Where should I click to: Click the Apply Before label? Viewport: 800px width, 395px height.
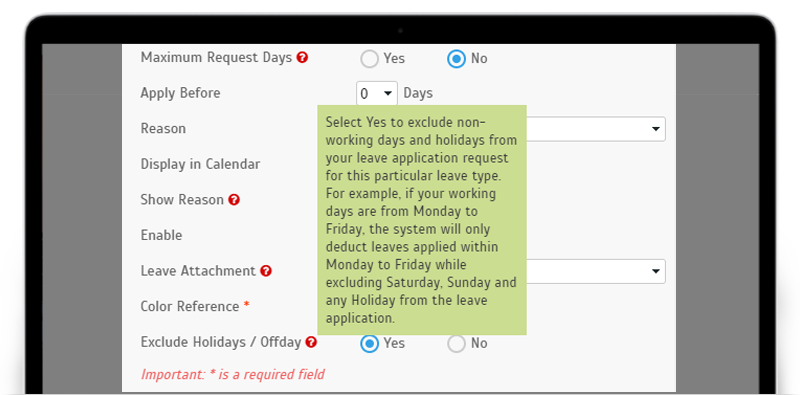[181, 93]
